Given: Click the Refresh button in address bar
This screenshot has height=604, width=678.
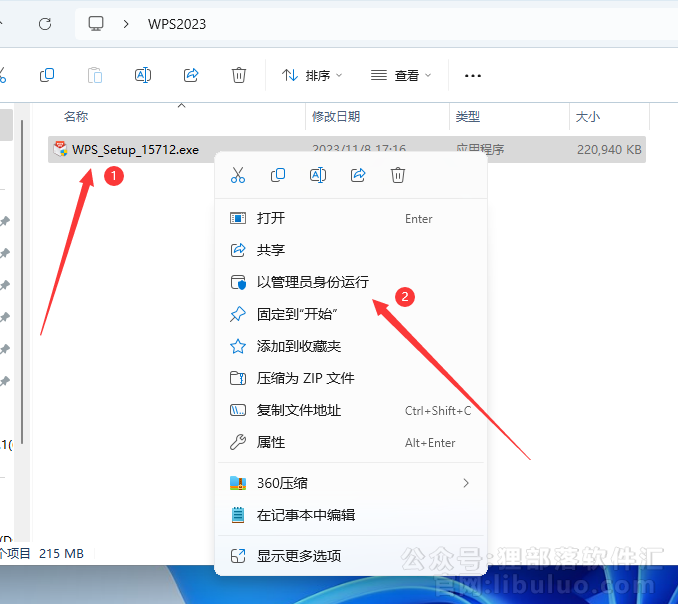Looking at the screenshot, I should (45, 24).
